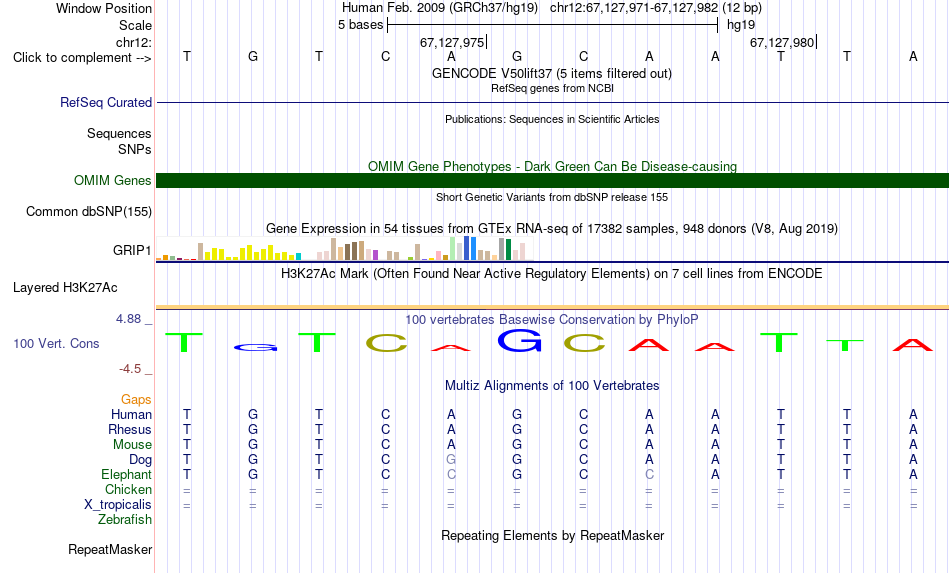The width and height of the screenshot is (950, 573).
Task: Click the -4.5 PhyloP scale value
Action: [x=130, y=369]
